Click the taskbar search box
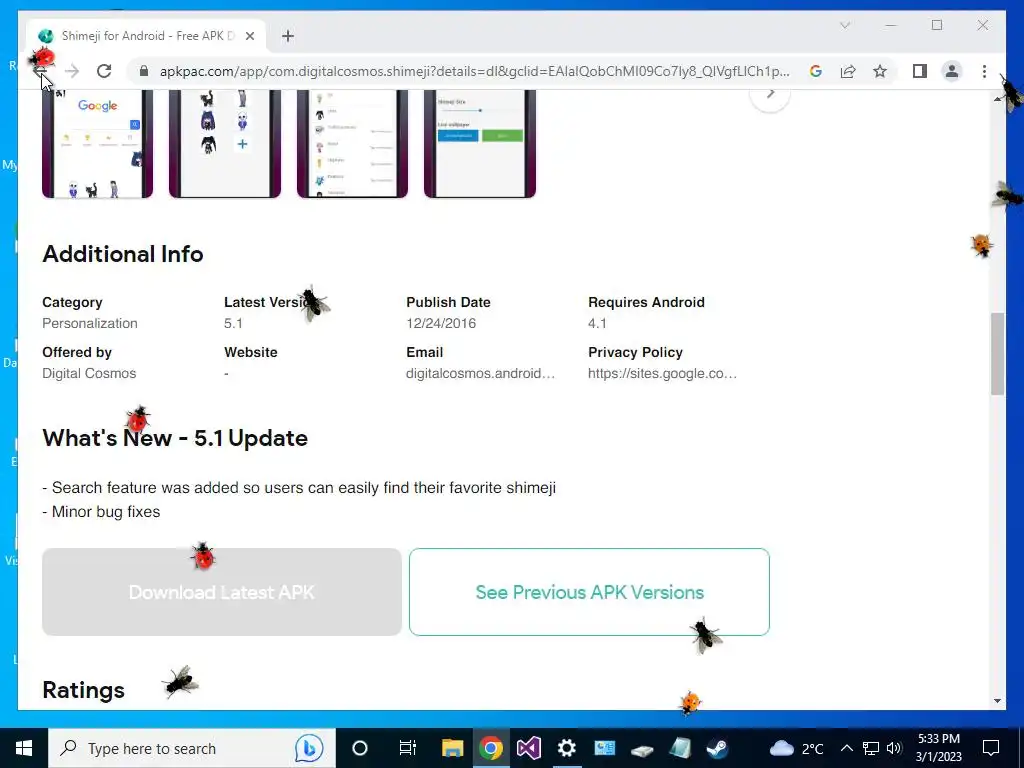Viewport: 1024px width, 768px height. [192, 748]
